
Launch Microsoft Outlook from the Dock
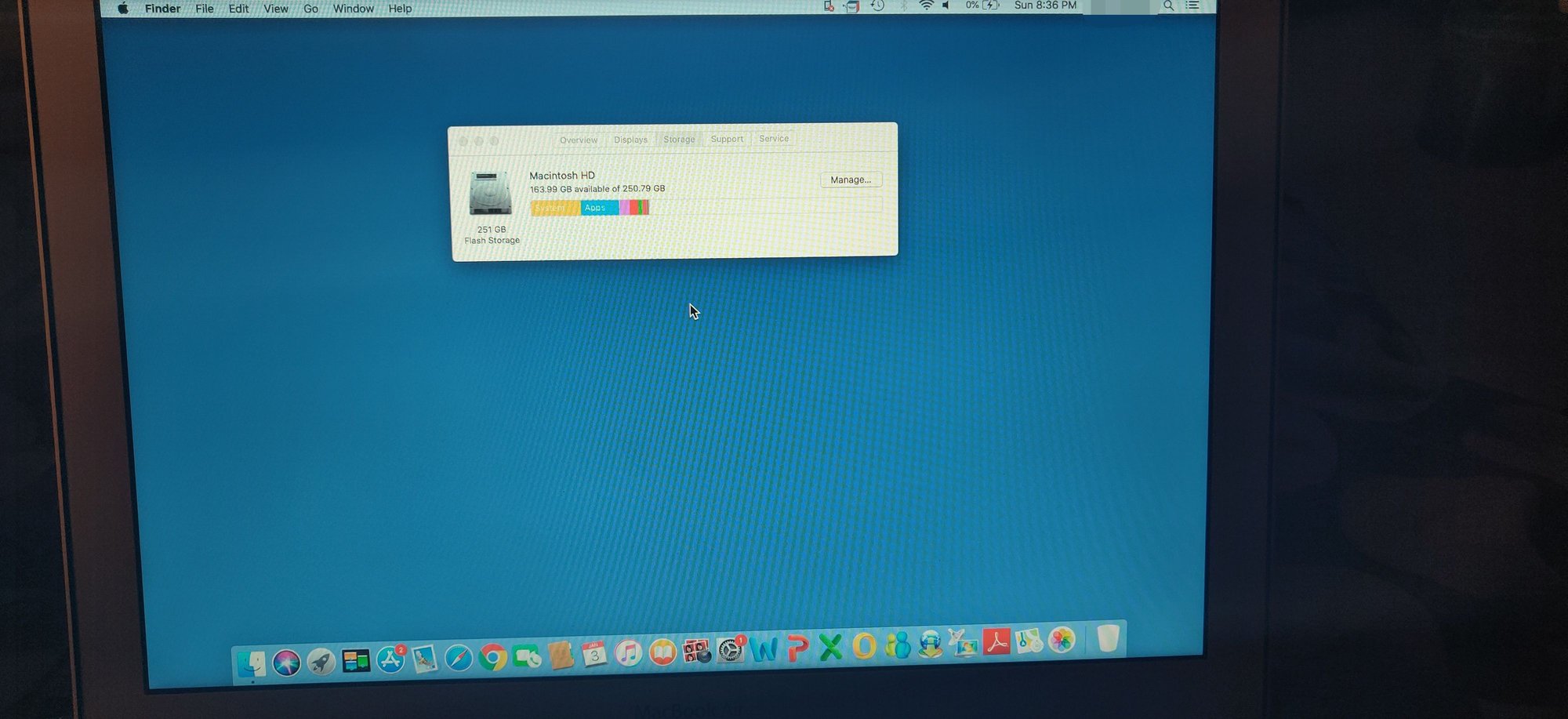tap(864, 646)
